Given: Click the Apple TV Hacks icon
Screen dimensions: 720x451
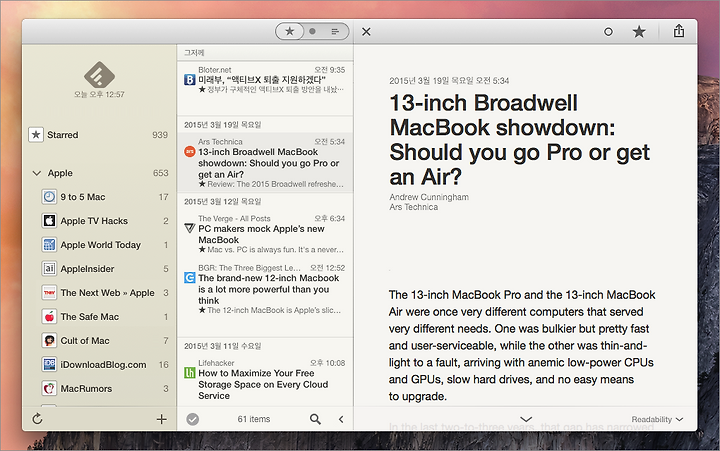Looking at the screenshot, I should point(49,221).
